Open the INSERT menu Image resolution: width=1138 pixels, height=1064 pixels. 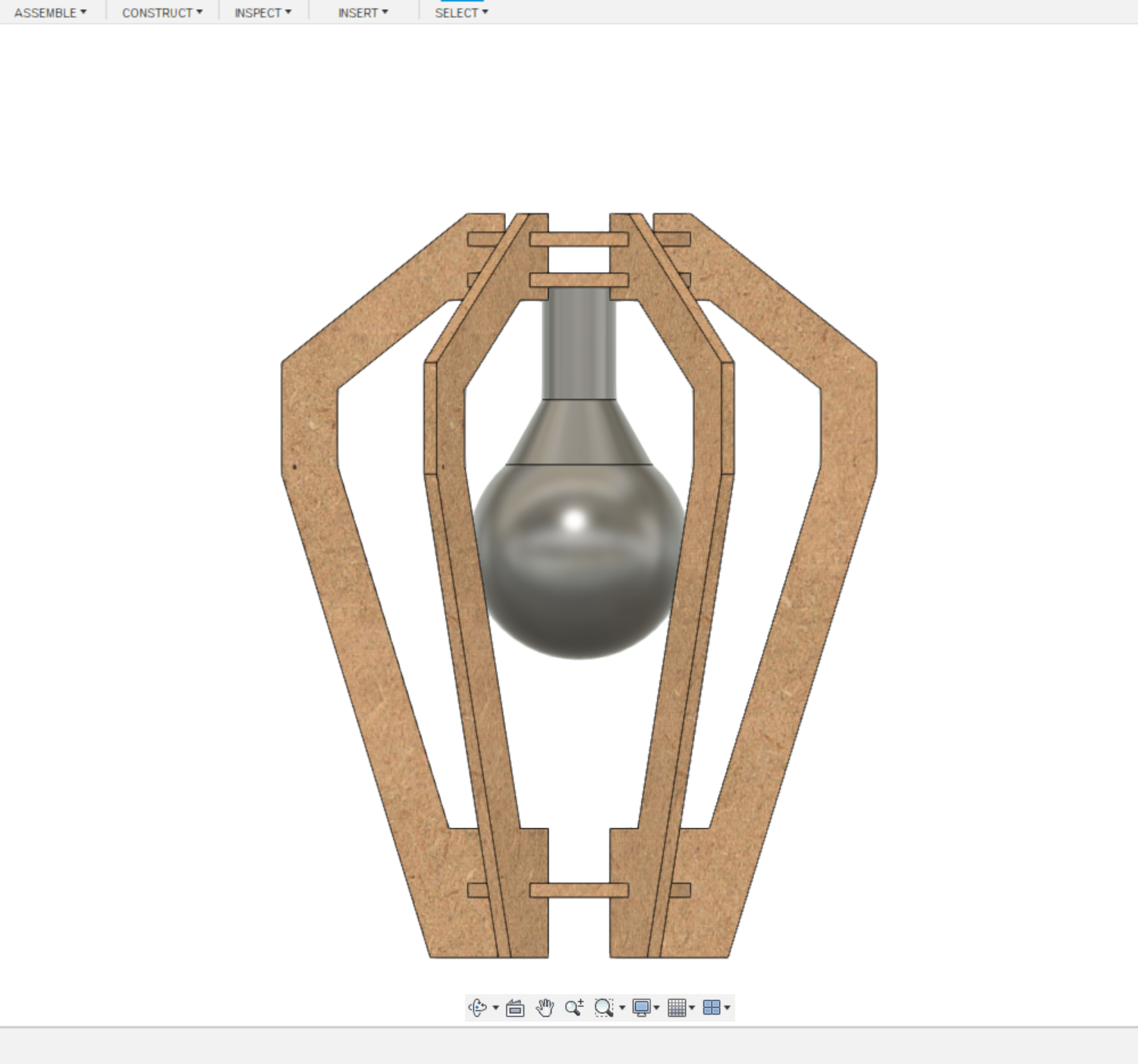pos(361,12)
